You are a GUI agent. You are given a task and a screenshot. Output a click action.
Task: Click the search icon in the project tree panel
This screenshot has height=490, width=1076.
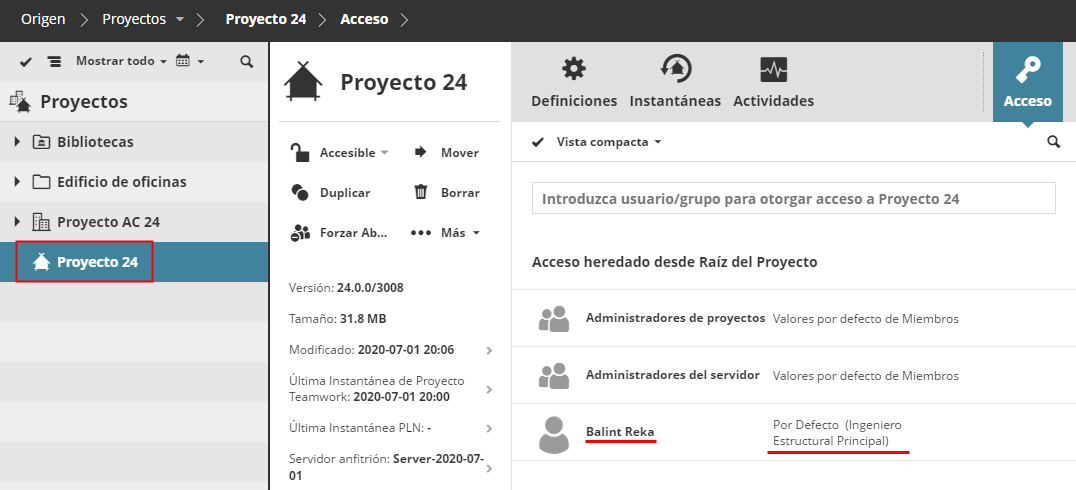(247, 62)
